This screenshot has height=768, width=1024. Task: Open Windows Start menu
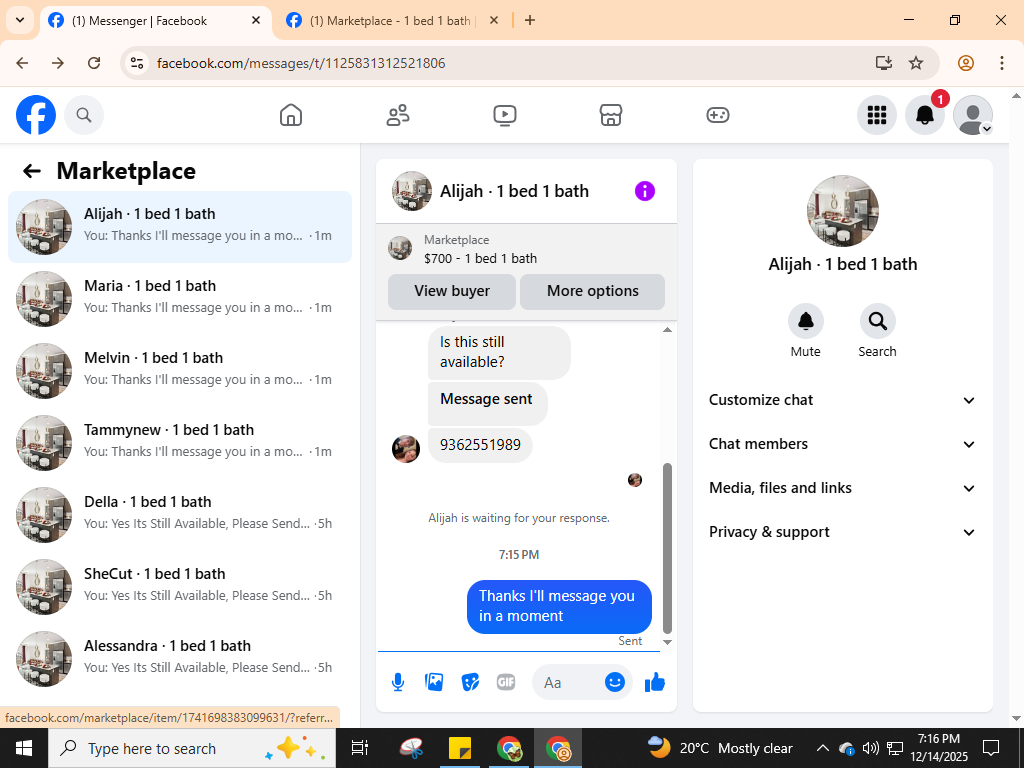24,748
